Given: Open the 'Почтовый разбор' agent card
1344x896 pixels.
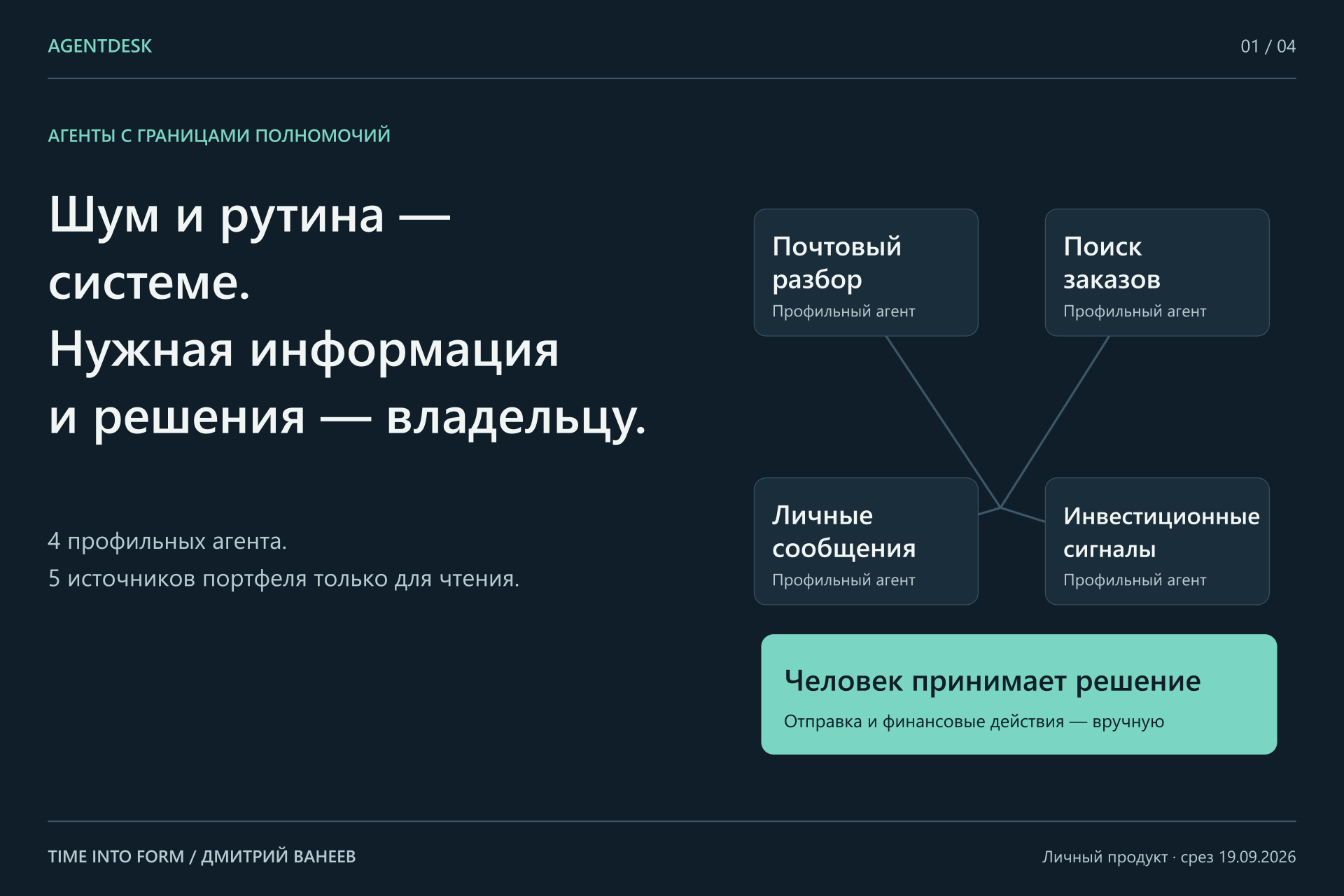Looking at the screenshot, I should click(866, 272).
